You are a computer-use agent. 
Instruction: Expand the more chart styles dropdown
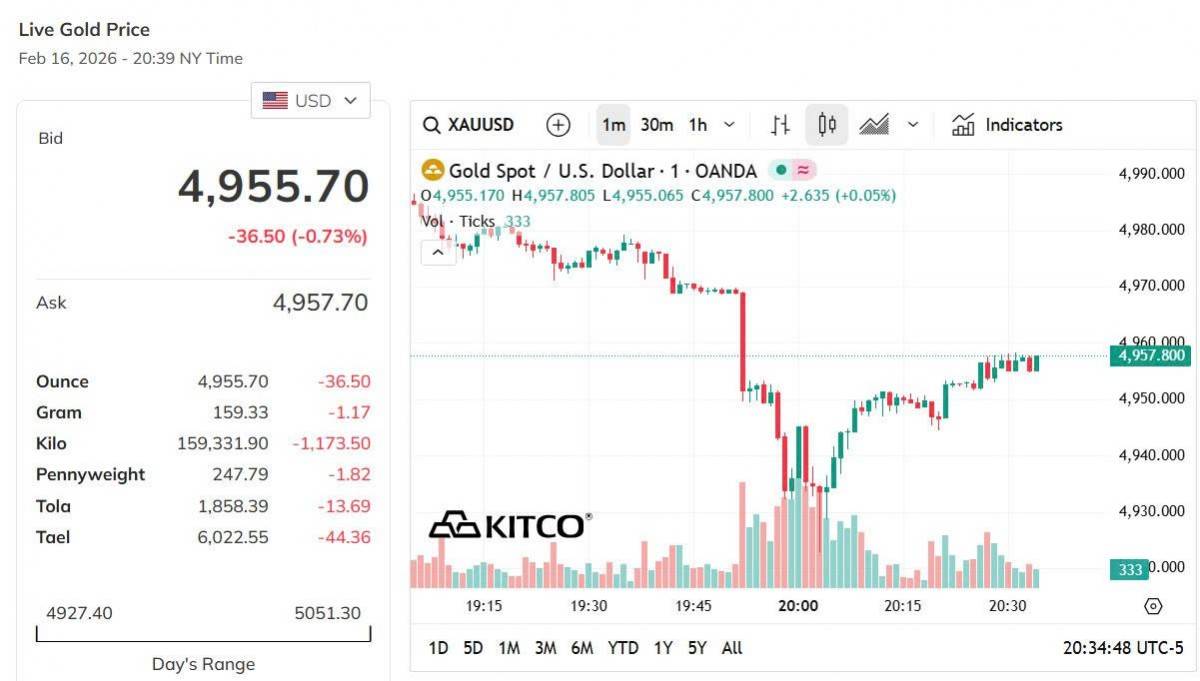coord(913,125)
